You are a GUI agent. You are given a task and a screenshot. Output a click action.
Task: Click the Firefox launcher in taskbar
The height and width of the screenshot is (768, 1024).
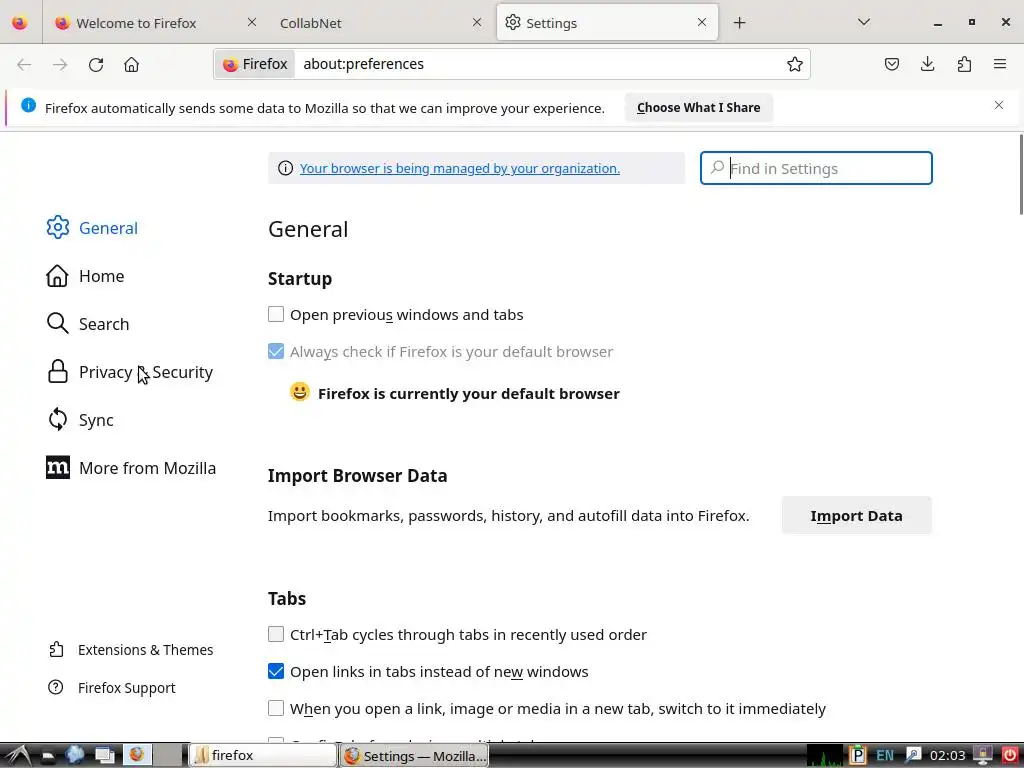[x=137, y=755]
